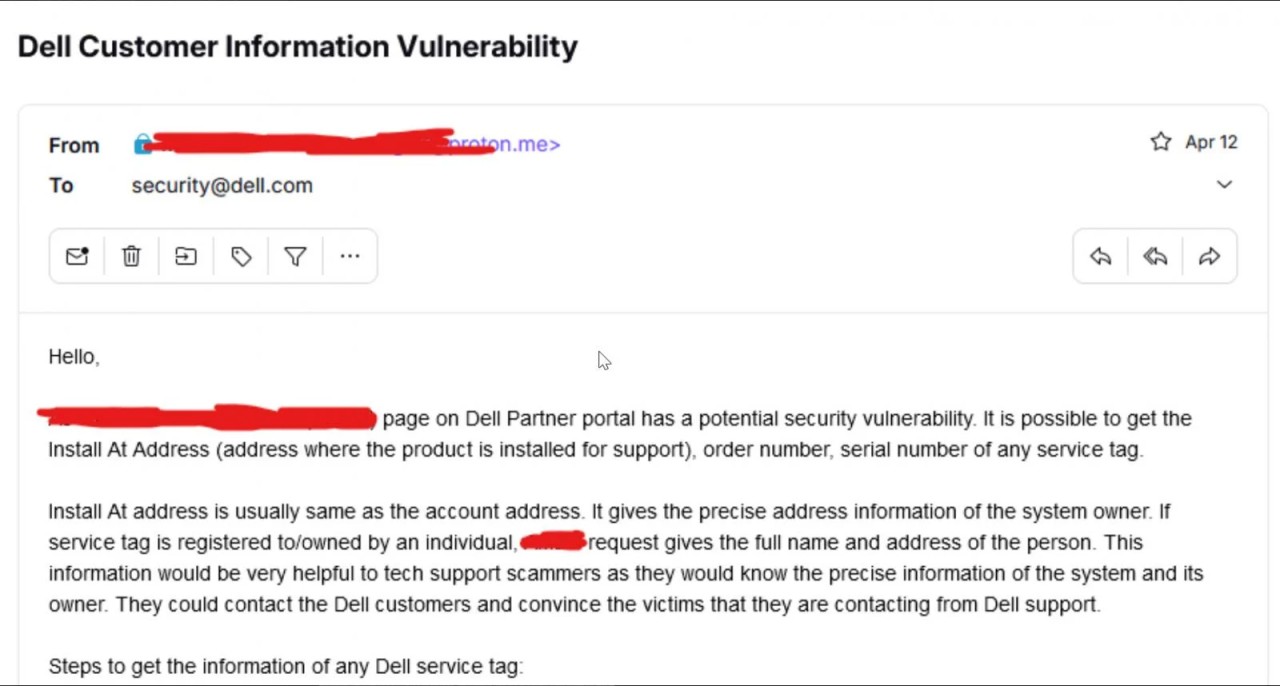Screen dimensions: 1280x686
Task: Click the From label
Action: tap(74, 145)
